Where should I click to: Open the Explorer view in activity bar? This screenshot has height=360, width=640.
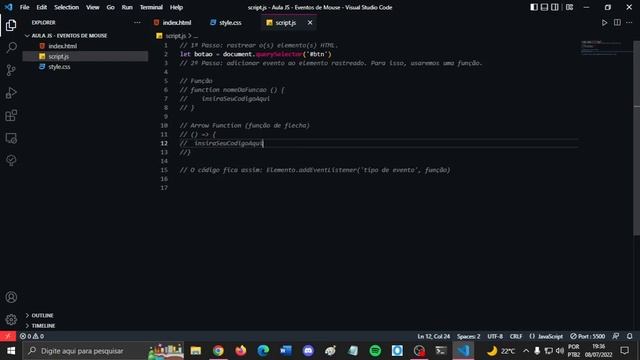(11, 25)
